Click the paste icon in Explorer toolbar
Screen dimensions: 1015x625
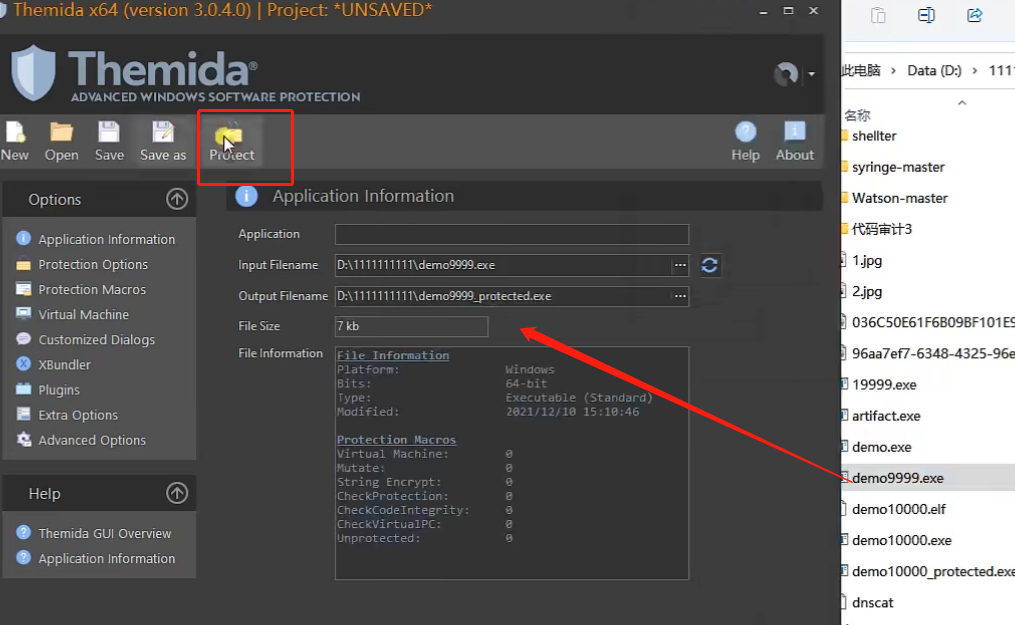pos(878,15)
